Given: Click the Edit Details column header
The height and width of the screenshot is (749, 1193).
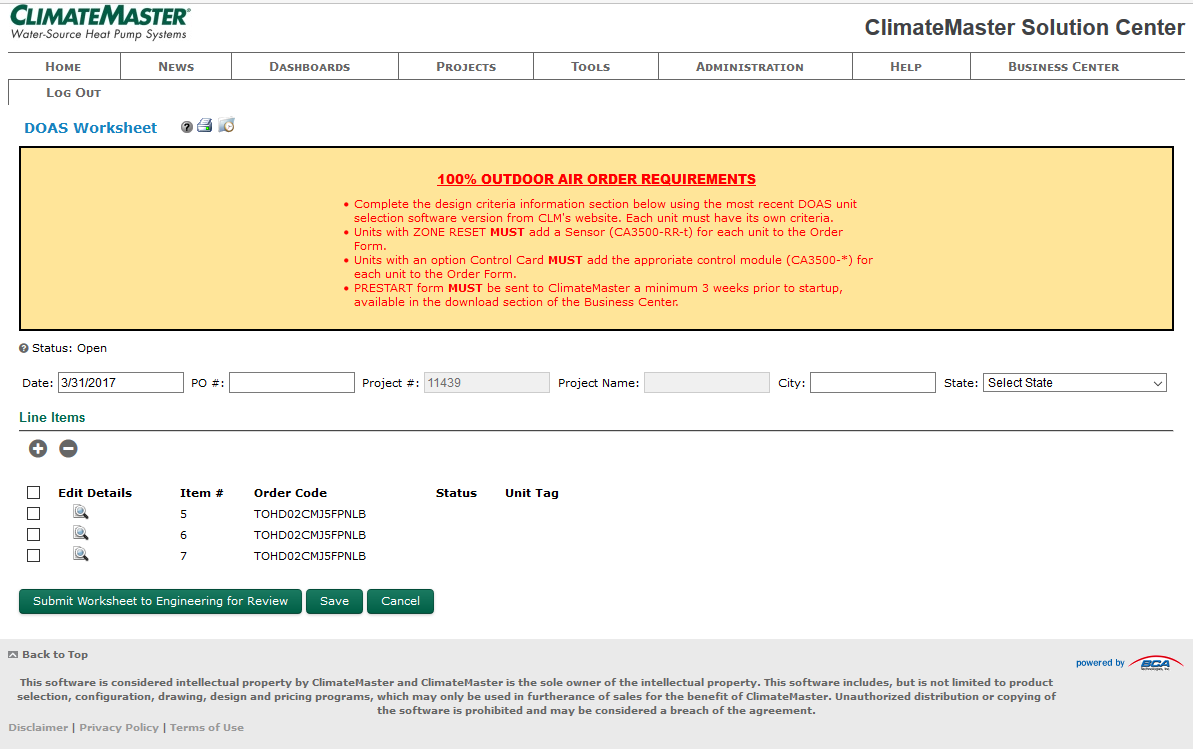Looking at the screenshot, I should [95, 493].
